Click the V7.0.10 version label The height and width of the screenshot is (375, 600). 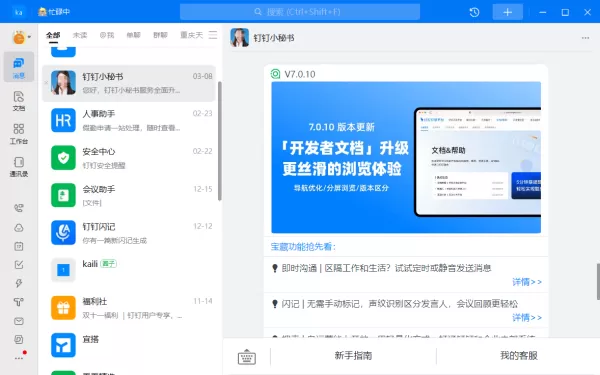tap(300, 74)
